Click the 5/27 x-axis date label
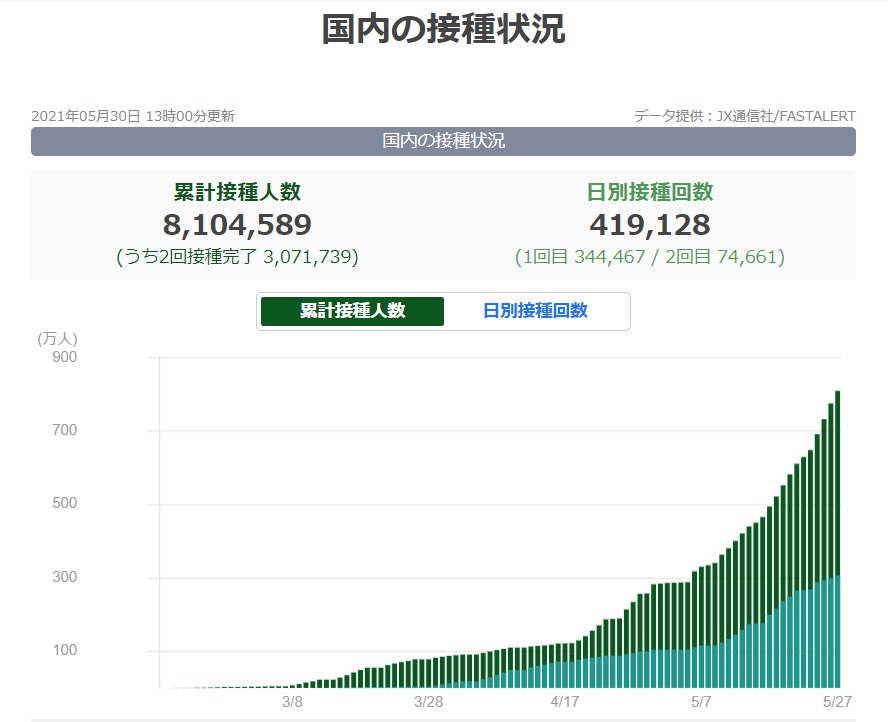Screen dimensions: 888x722 pos(837,702)
